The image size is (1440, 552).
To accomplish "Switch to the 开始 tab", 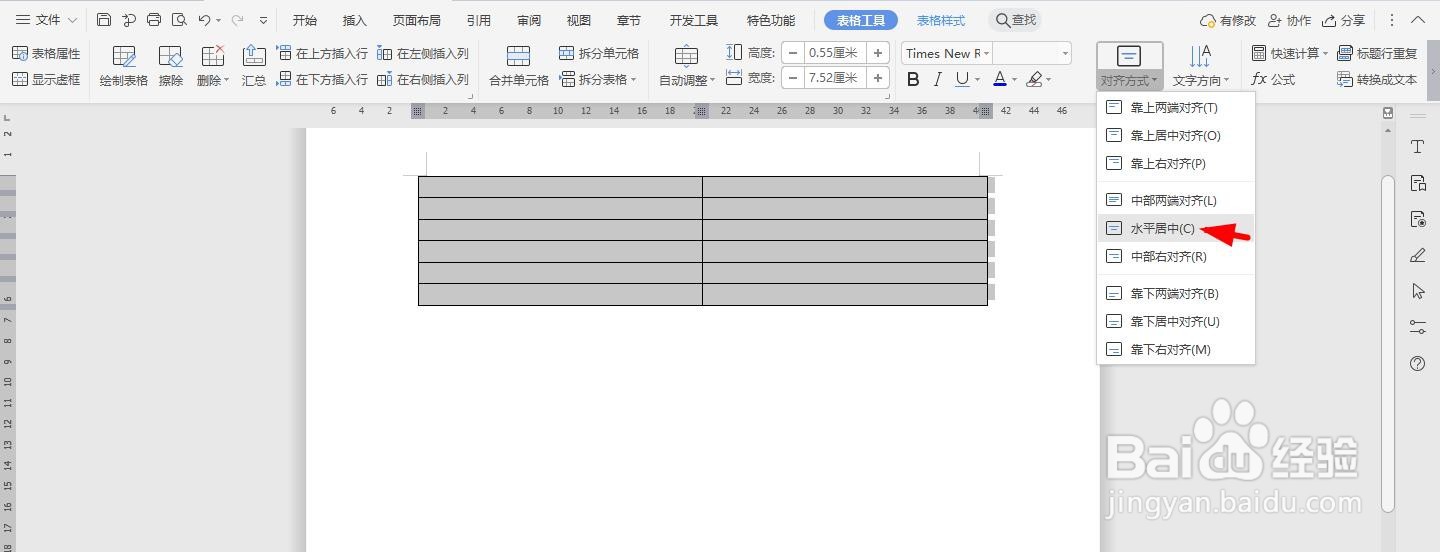I will click(x=304, y=20).
